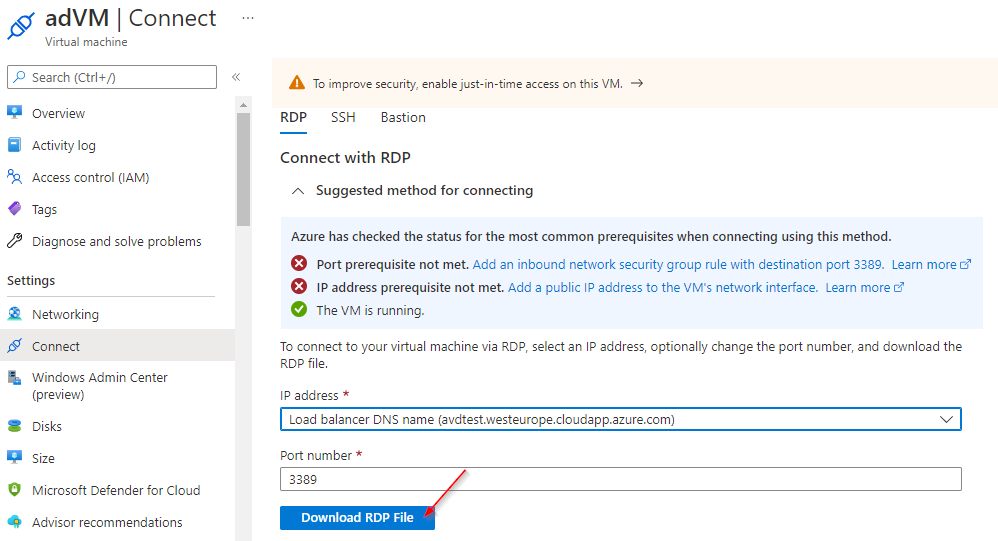This screenshot has height=541, width=998.
Task: Click the Disks icon
Action: (x=15, y=426)
